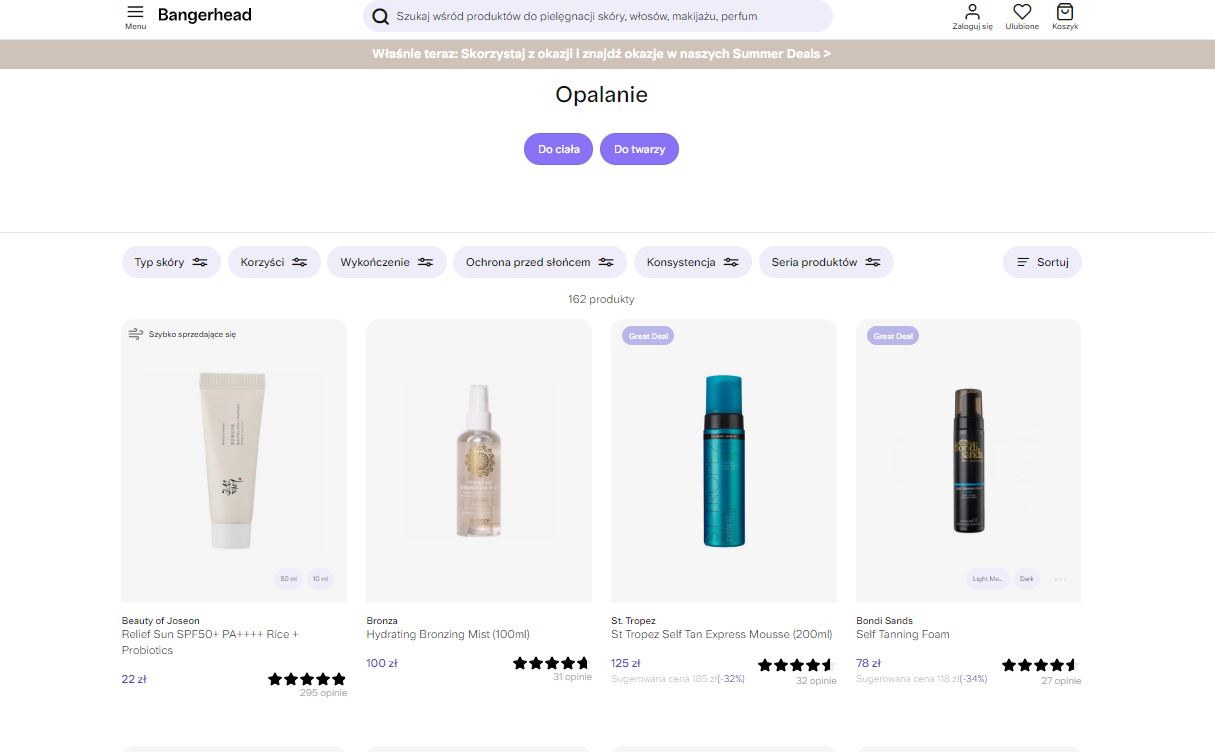Click the Bangerhead logo

tap(205, 15)
